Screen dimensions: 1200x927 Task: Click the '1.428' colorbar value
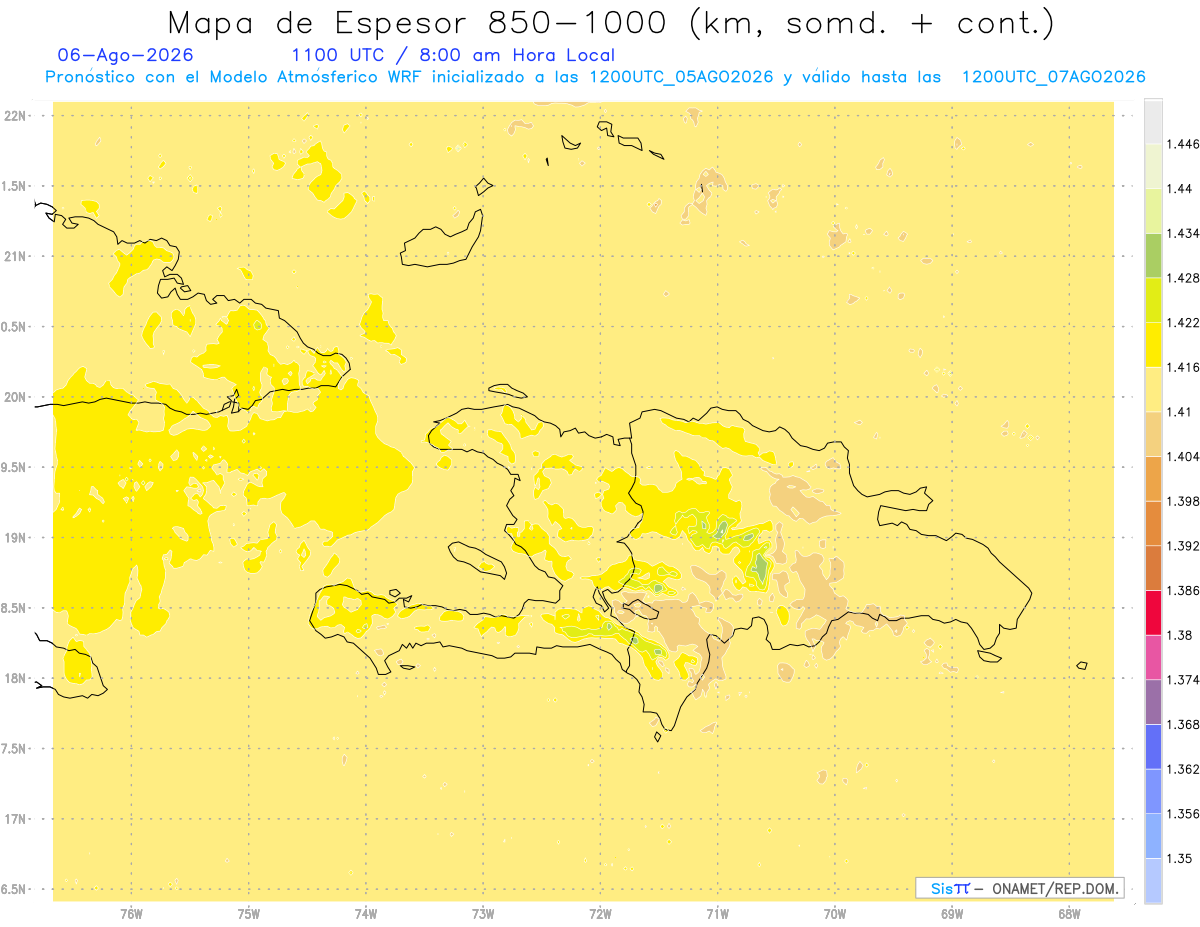[x=1183, y=278]
